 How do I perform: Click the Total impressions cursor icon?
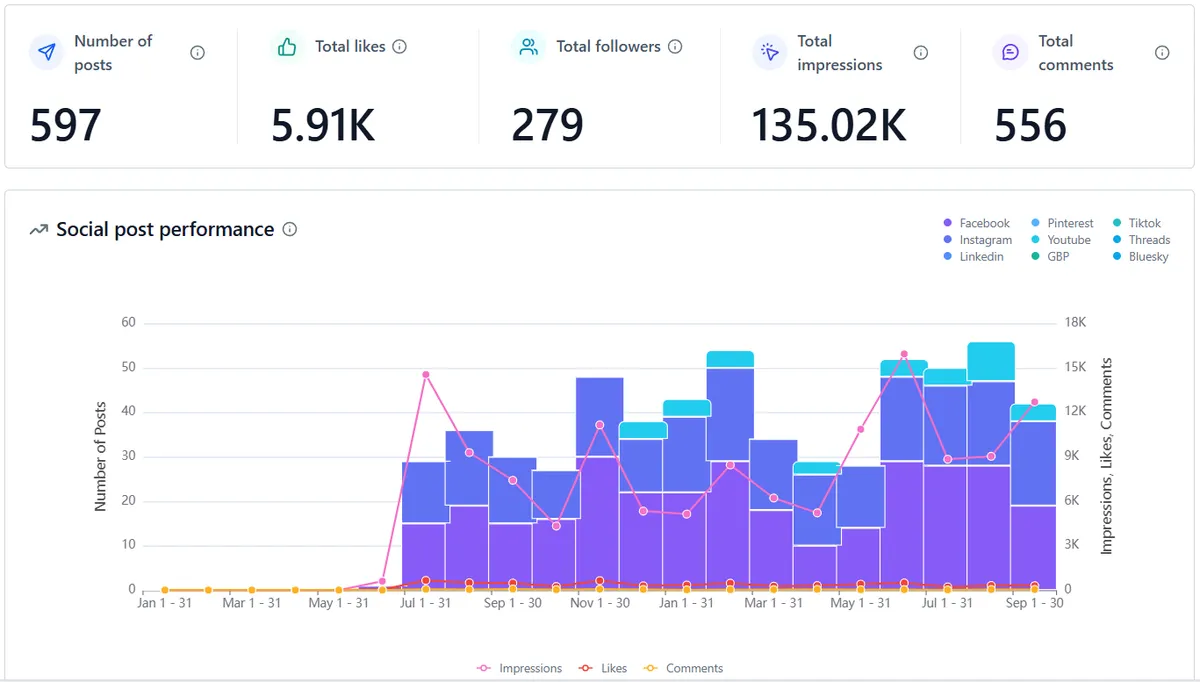(770, 53)
